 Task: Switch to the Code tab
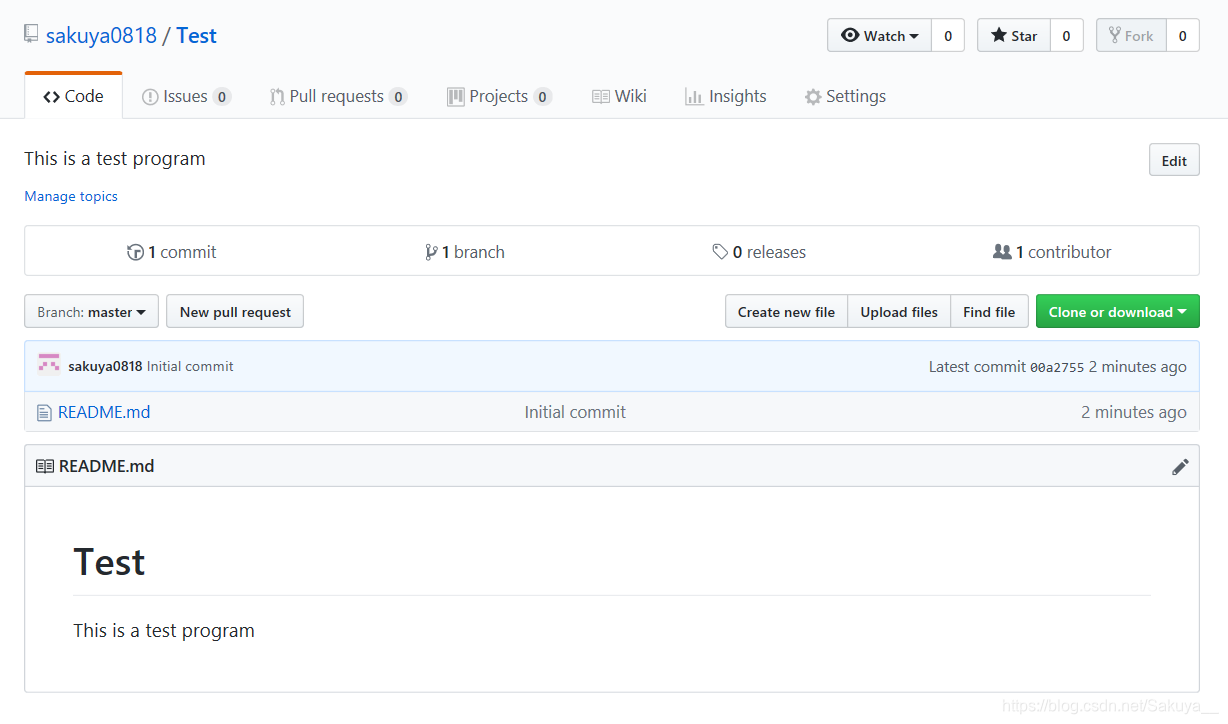73,96
